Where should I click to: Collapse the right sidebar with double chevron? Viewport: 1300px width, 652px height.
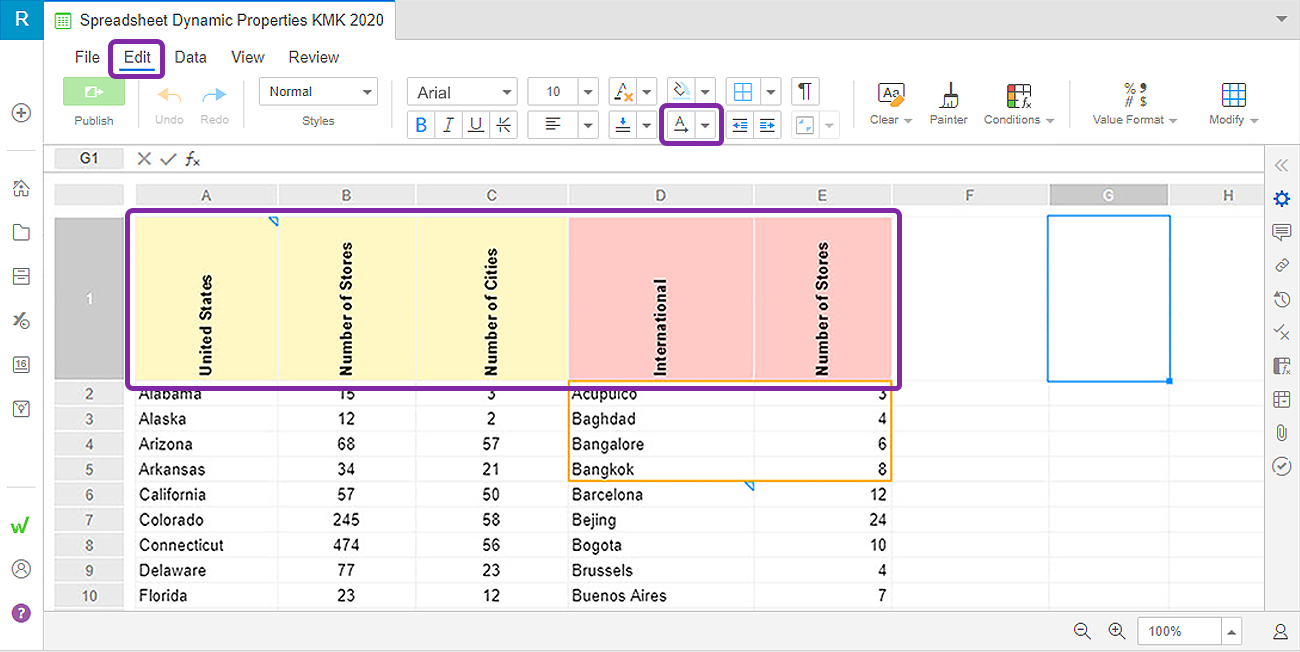click(x=1281, y=165)
